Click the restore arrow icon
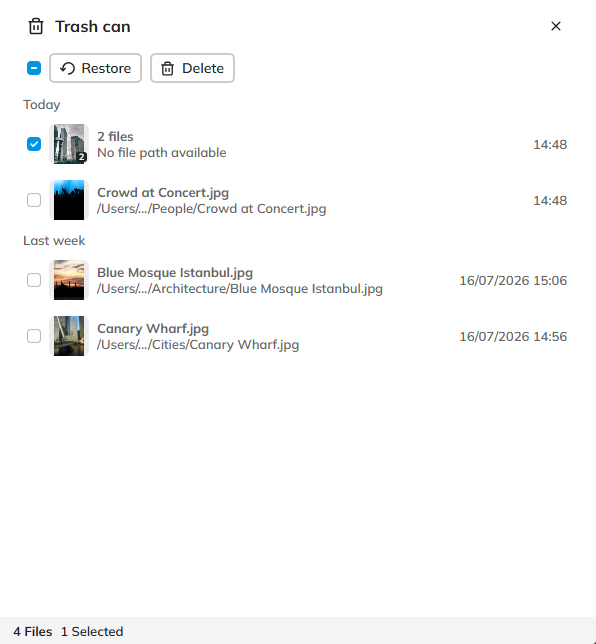The image size is (596, 644). pos(67,68)
